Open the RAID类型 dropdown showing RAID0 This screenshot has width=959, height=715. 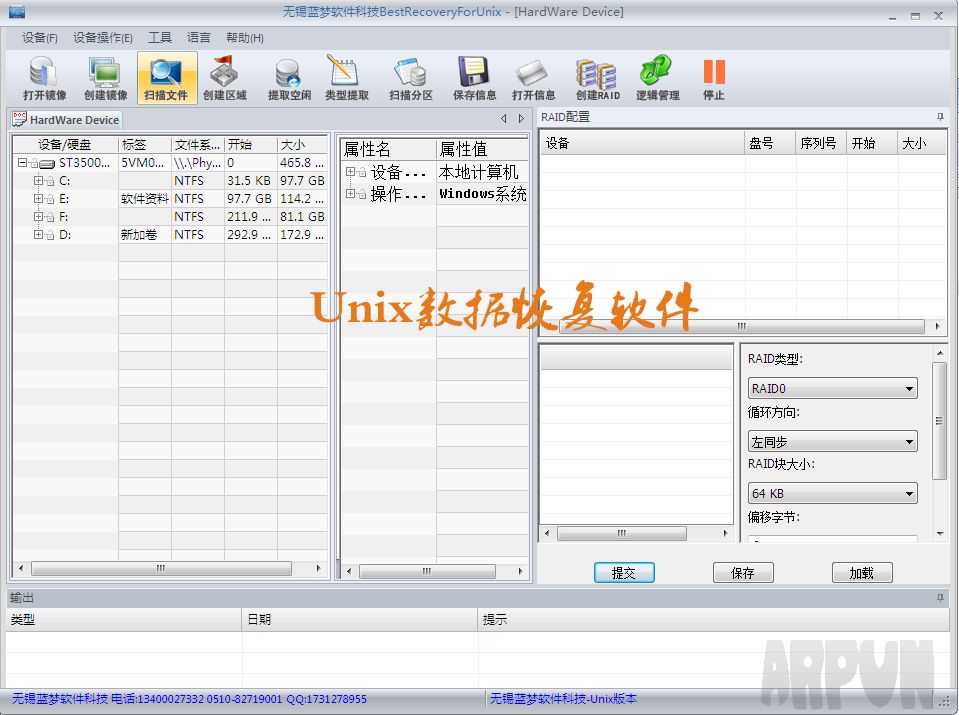point(832,389)
